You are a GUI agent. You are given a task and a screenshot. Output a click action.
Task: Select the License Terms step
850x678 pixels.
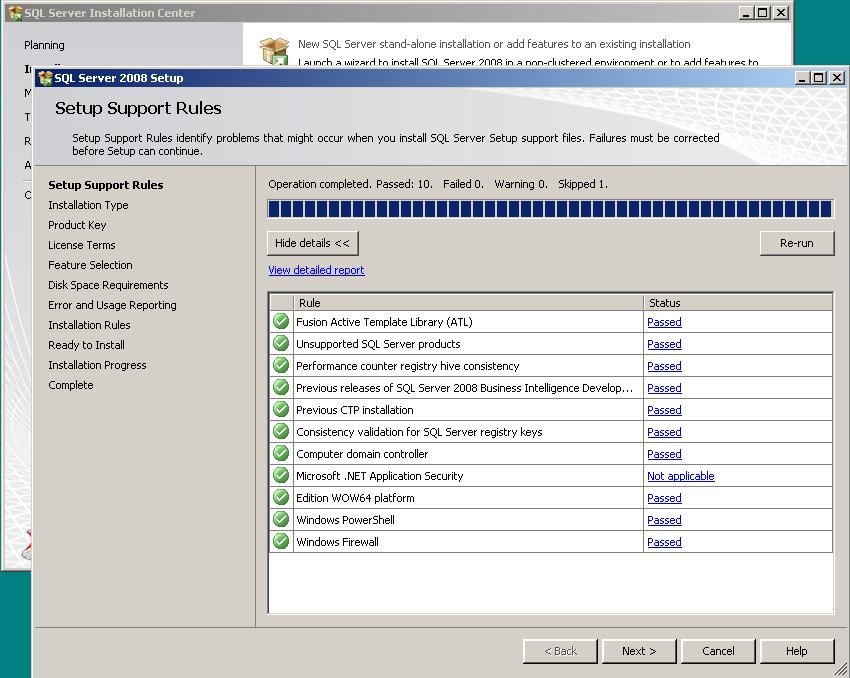pos(82,245)
